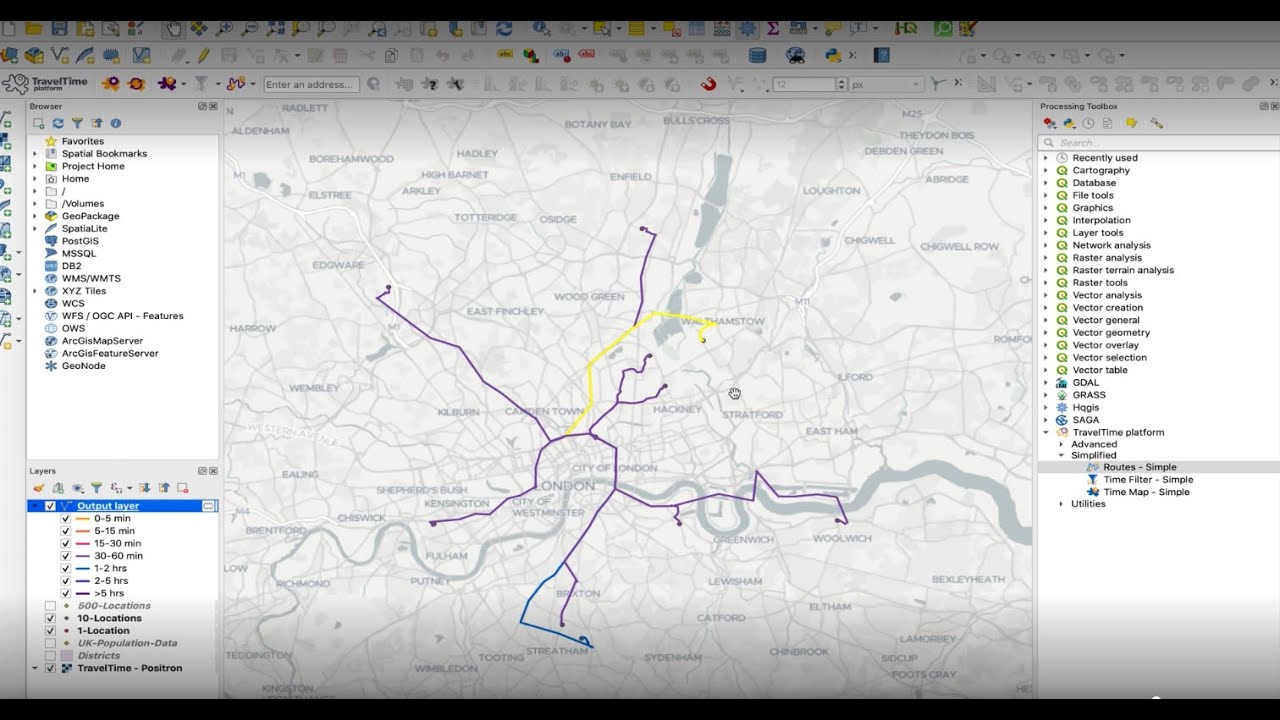This screenshot has height=720, width=1280.
Task: Select the Recently used toolbox group
Action: (1105, 158)
